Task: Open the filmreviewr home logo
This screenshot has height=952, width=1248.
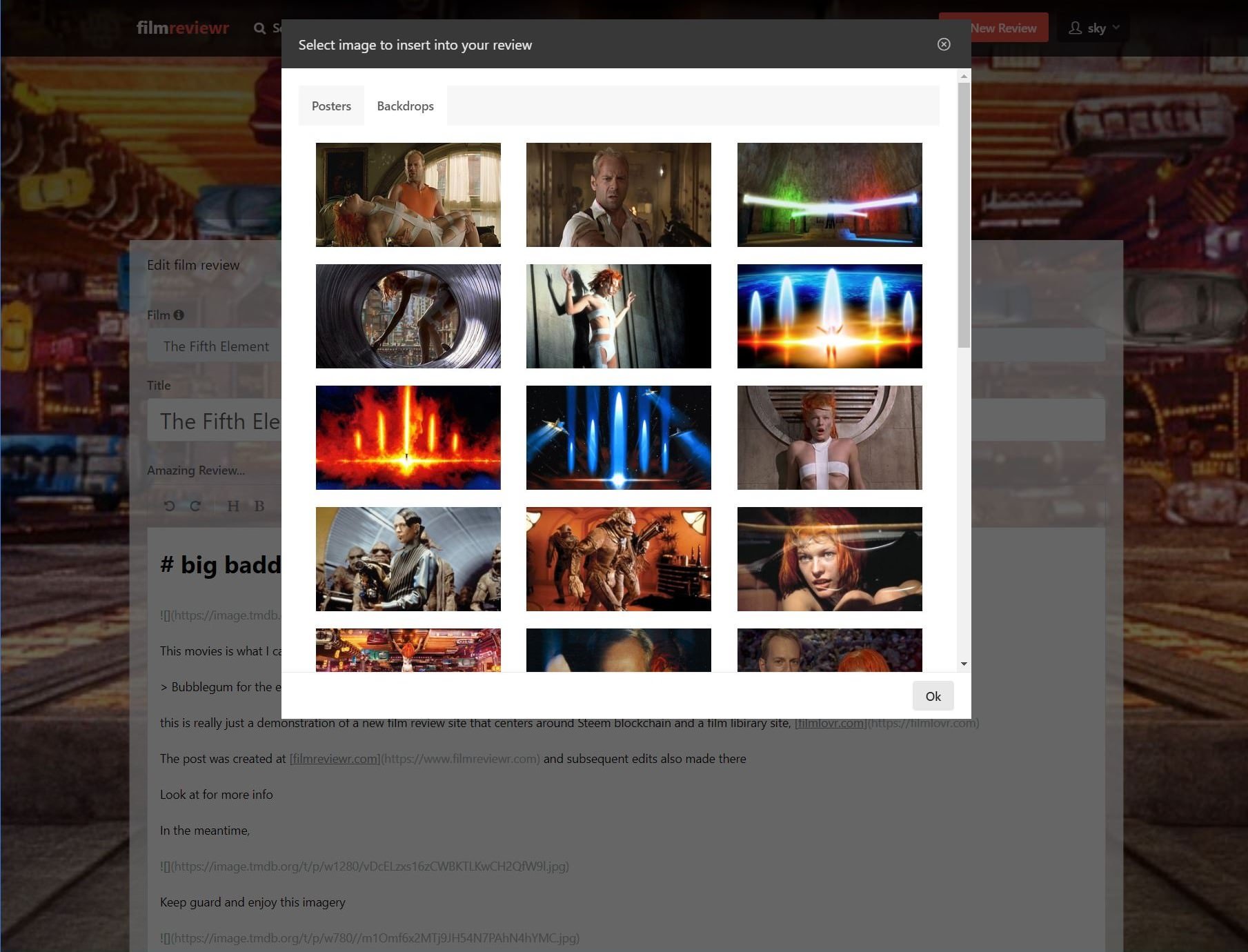Action: pos(182,28)
